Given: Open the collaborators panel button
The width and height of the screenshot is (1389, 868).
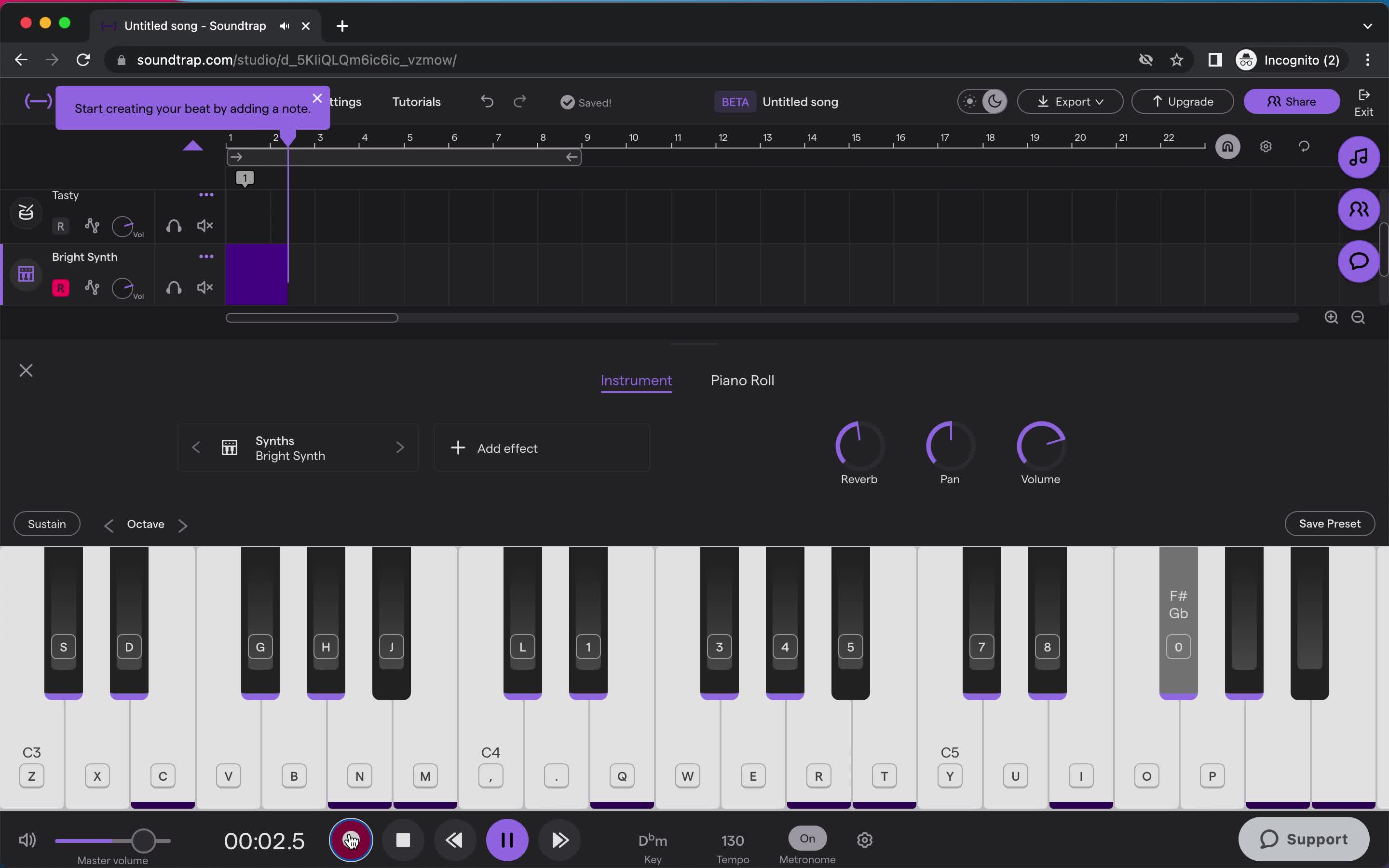Looking at the screenshot, I should pyautogui.click(x=1359, y=209).
